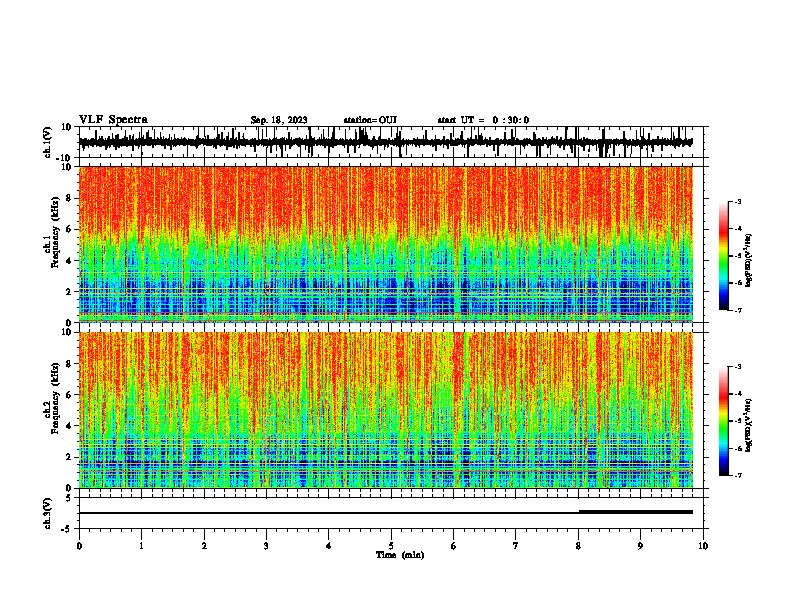Select the "start UT = 0 :30: 0" text
792x612 pixels.
point(483,120)
